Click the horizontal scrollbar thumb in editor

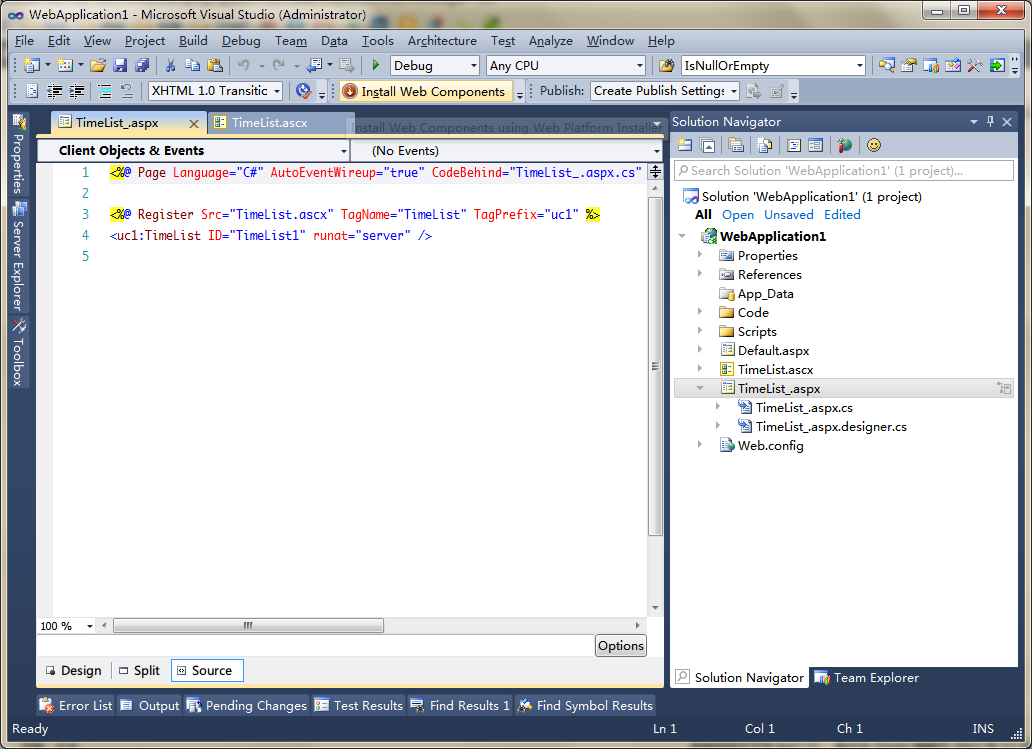click(248, 625)
